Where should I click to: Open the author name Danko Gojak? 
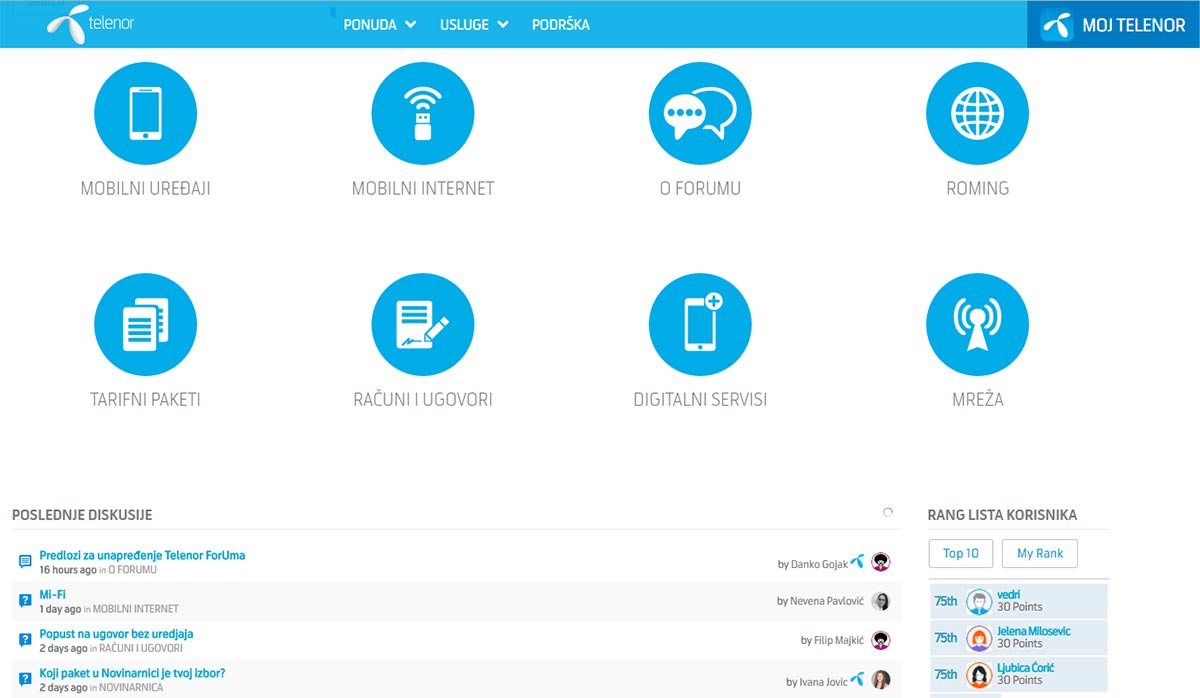tap(819, 564)
